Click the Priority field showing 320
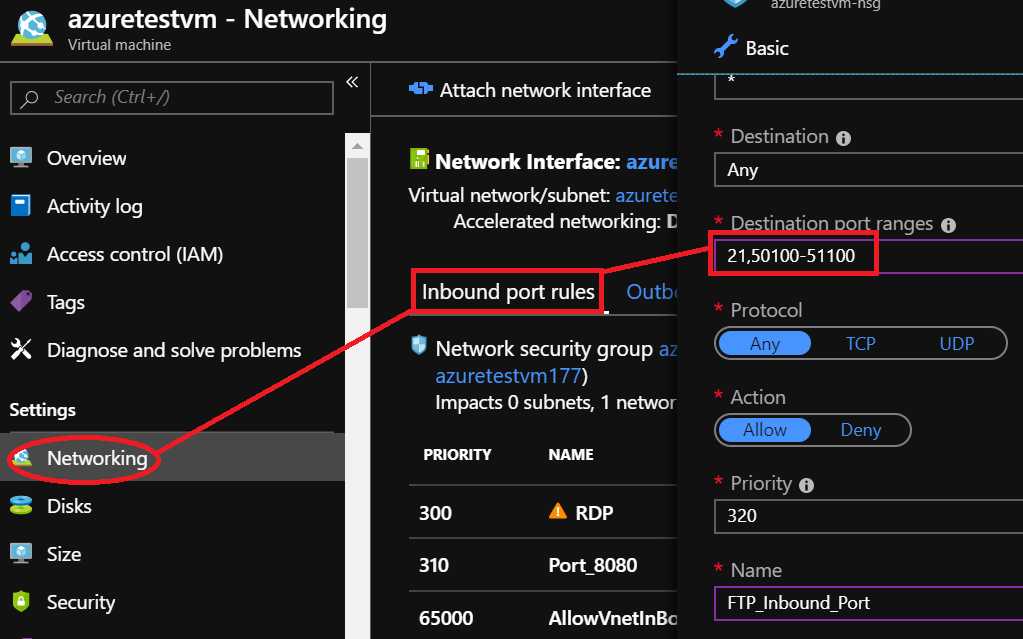This screenshot has width=1023, height=639. point(868,516)
